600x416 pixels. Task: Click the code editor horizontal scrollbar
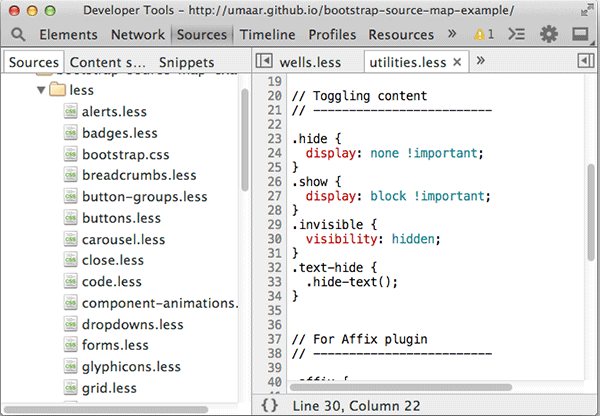coord(401,387)
